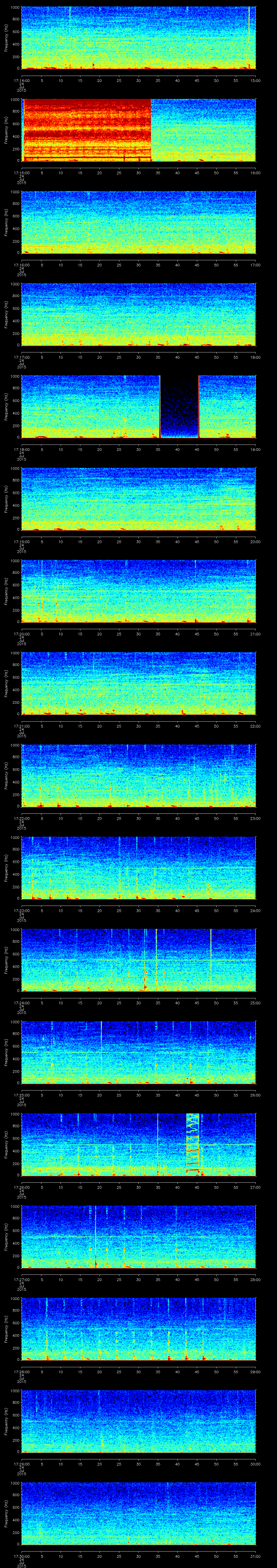Open the 17:17:00 spectrogram panel
Screen dimensions: 277x1568
[x=138, y=315]
